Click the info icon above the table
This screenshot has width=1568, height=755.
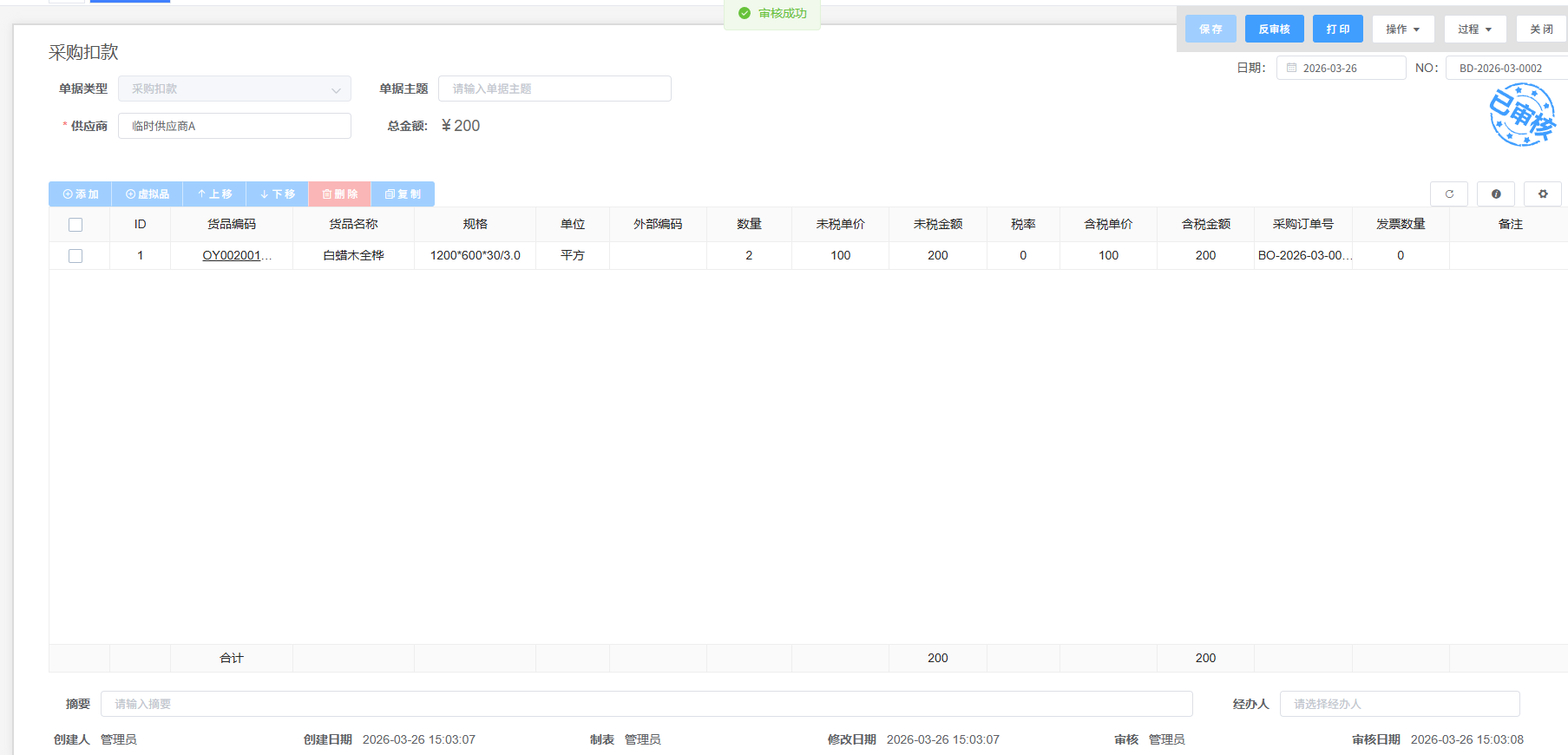pos(1495,194)
